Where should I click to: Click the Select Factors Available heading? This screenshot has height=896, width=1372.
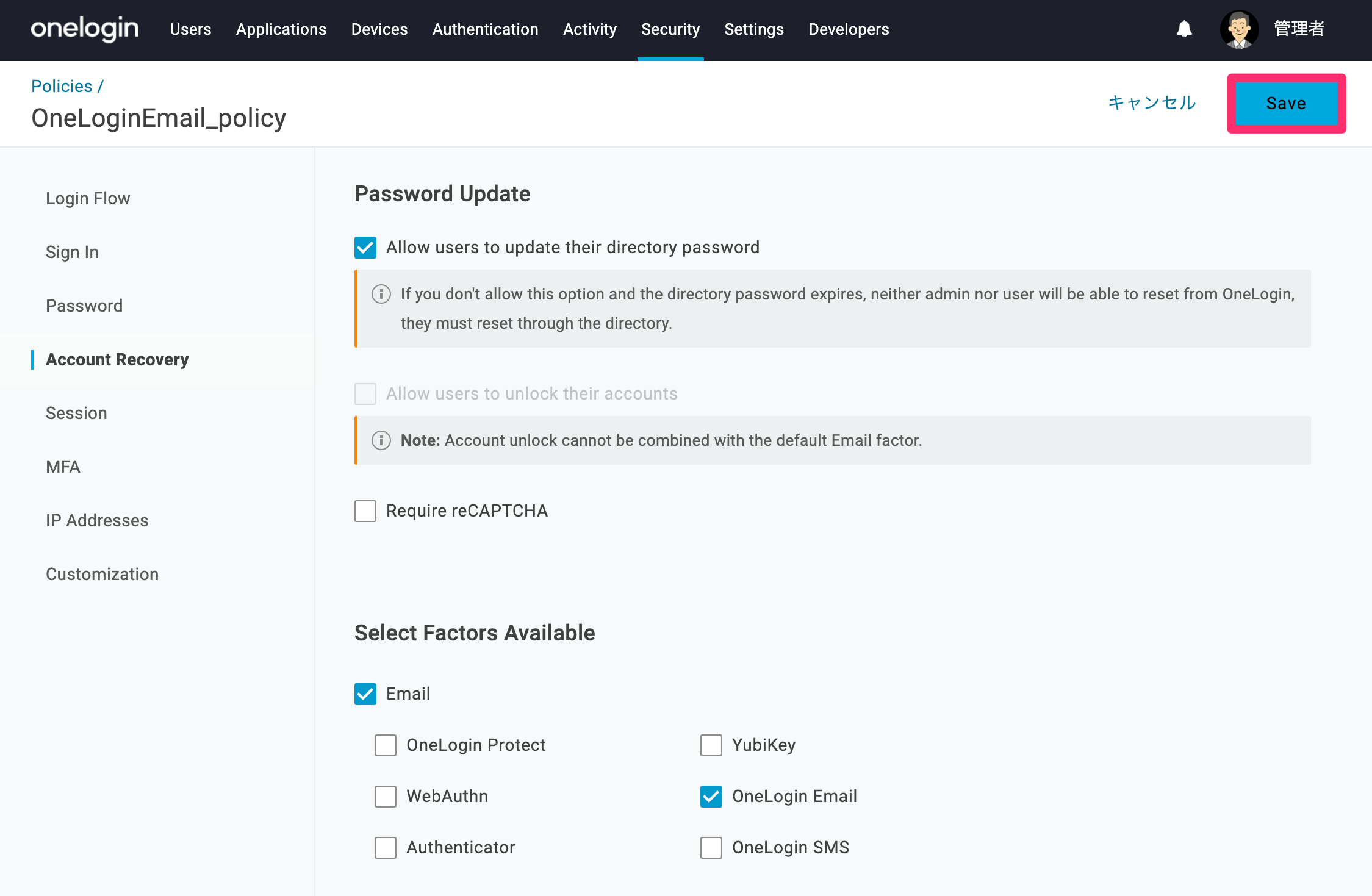point(475,633)
